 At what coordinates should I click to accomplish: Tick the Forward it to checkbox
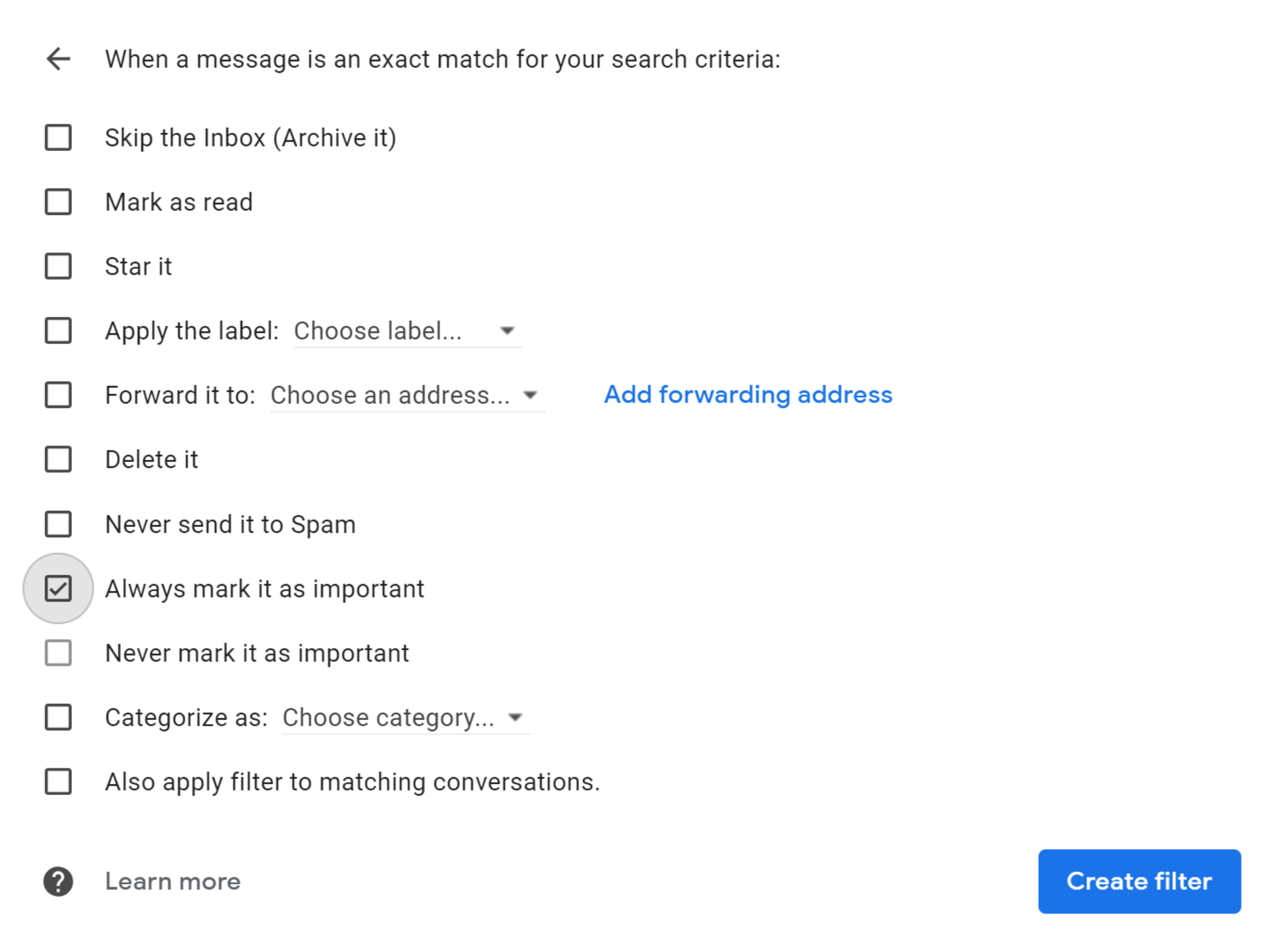[x=58, y=396]
